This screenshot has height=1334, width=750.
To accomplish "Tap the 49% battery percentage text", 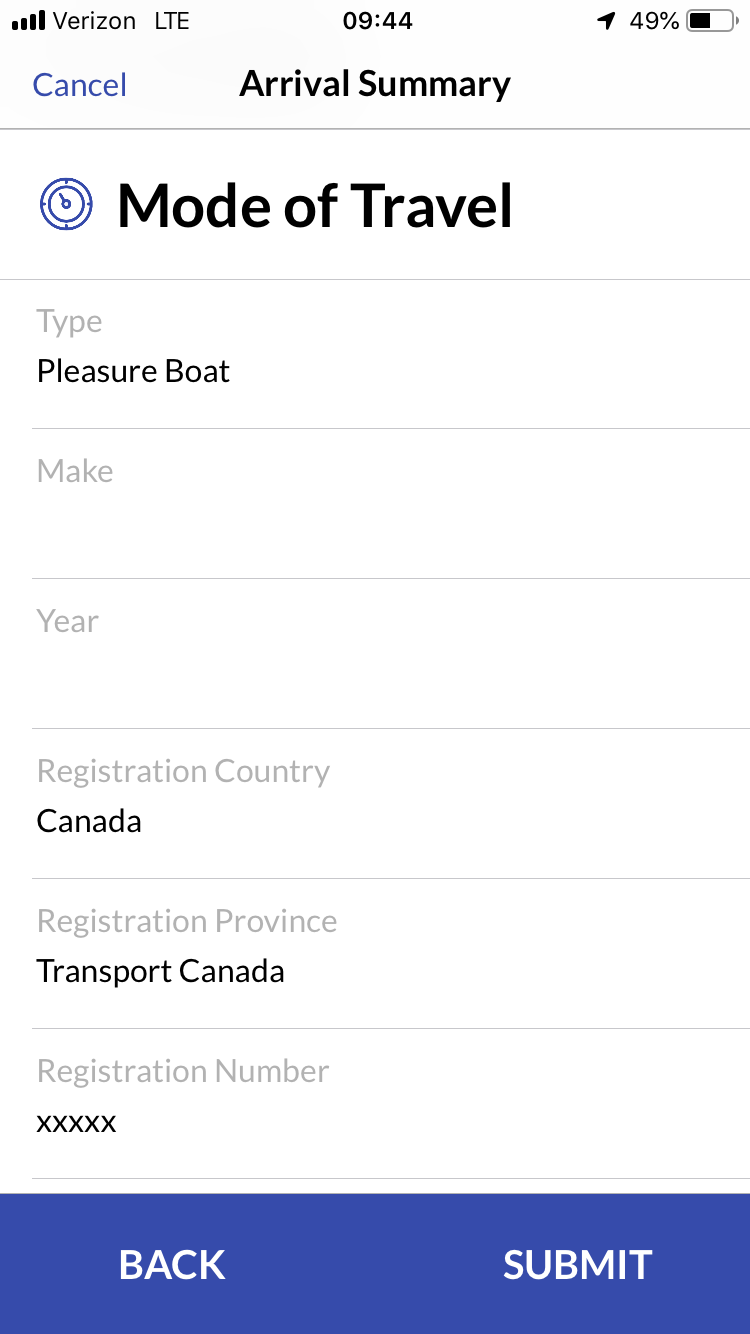I will (654, 21).
